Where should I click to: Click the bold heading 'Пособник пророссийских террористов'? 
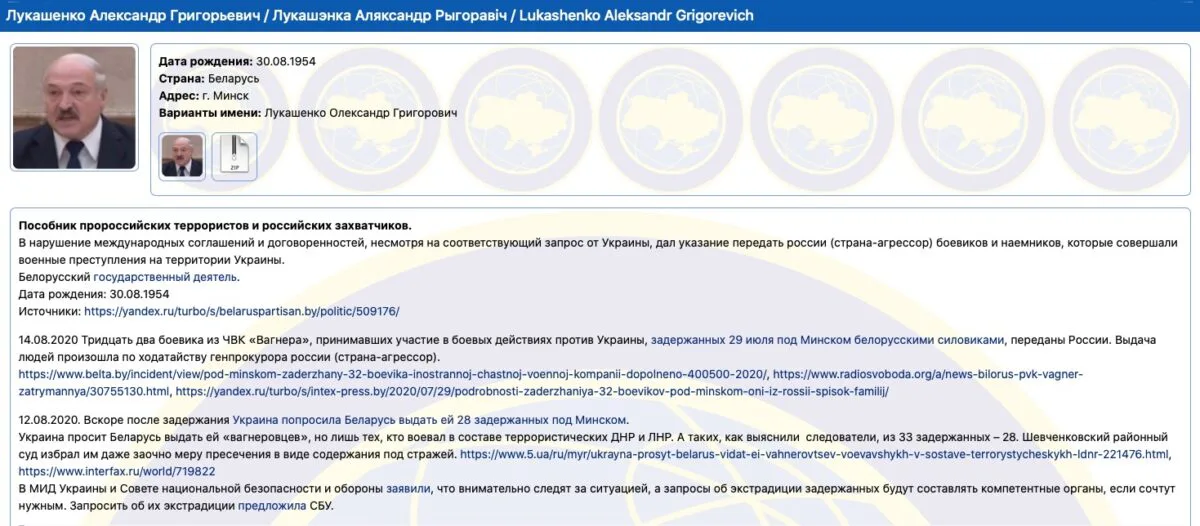[215, 226]
